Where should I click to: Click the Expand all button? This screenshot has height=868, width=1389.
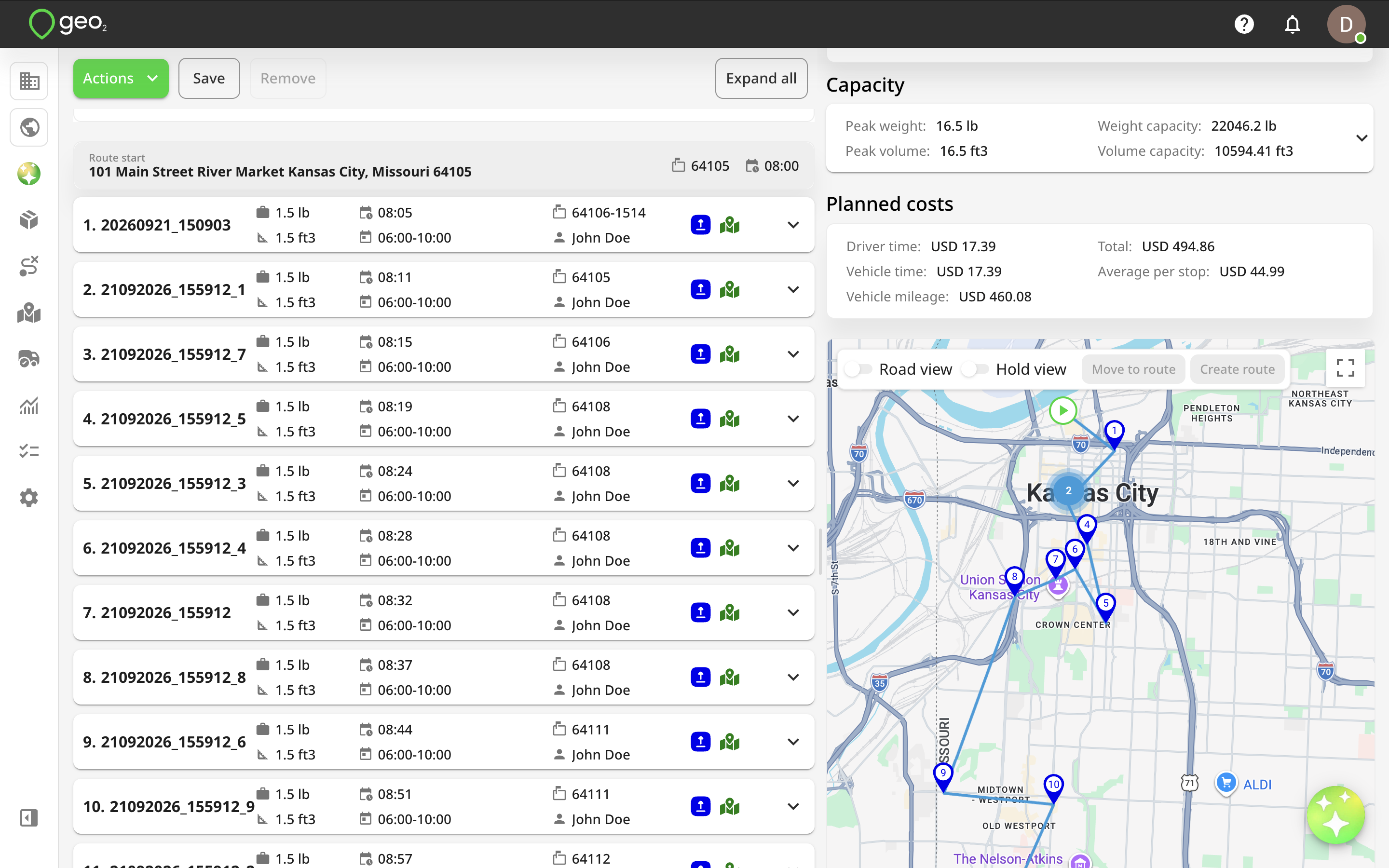761,78
